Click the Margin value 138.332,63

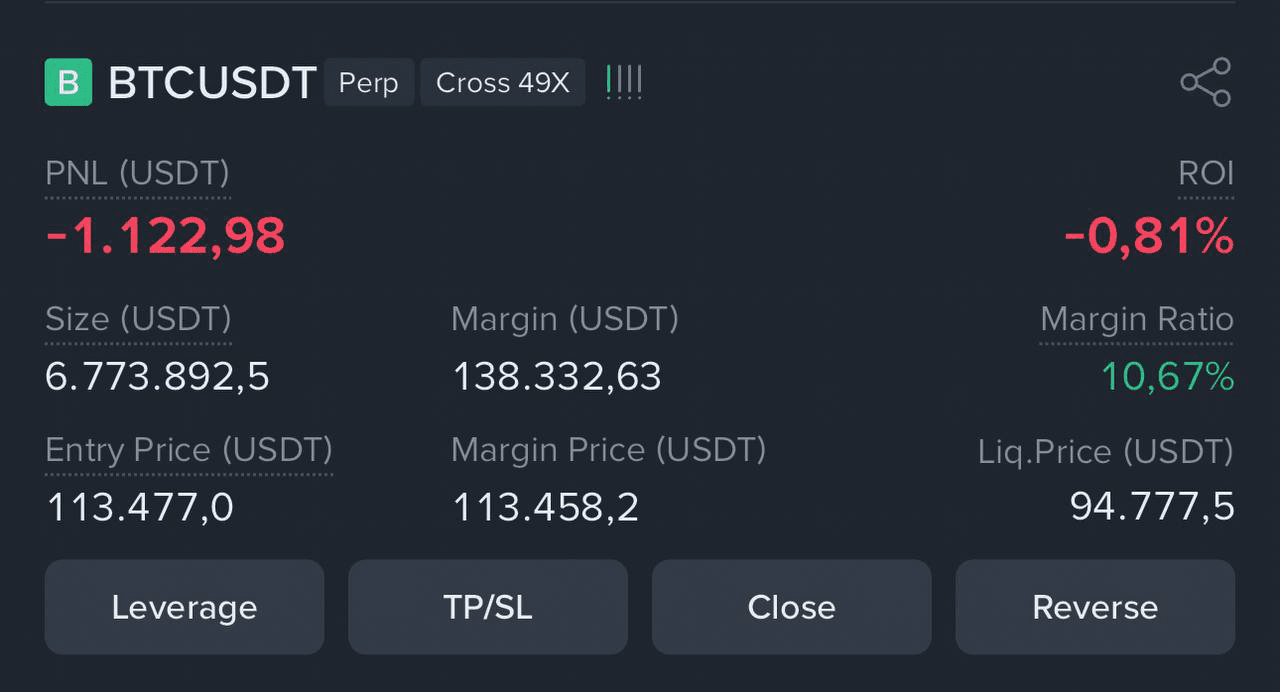[x=557, y=377]
